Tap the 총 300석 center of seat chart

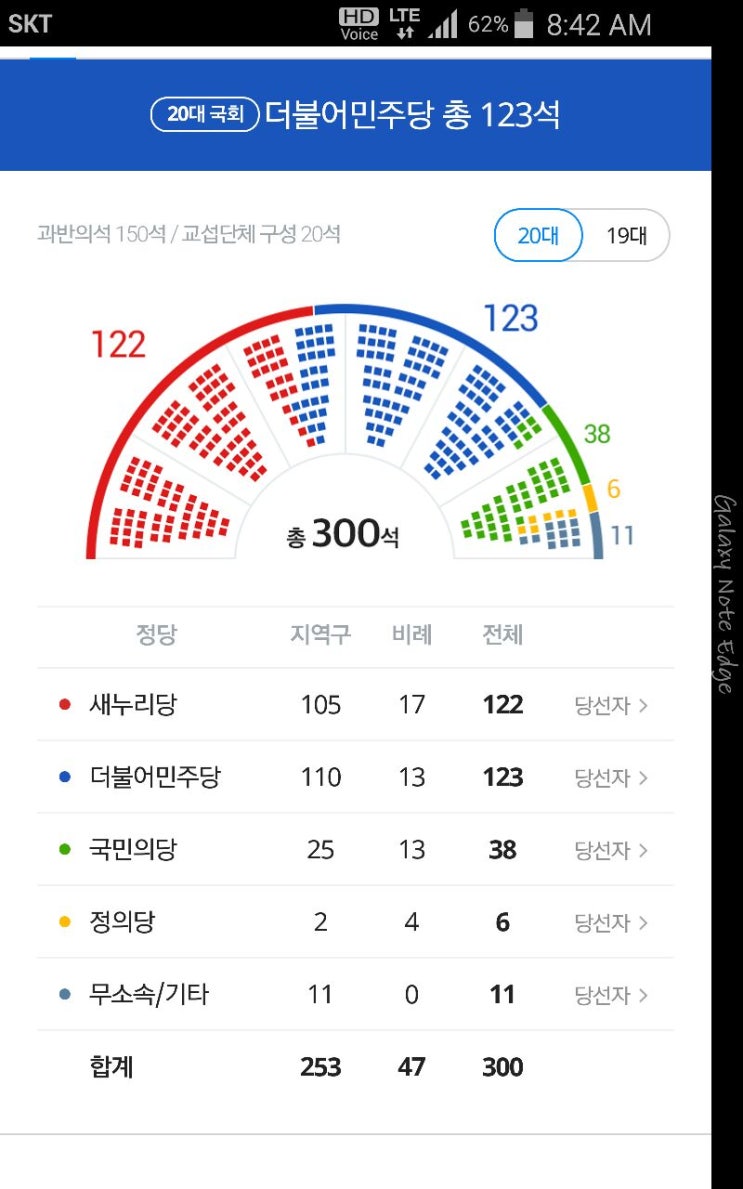pos(343,534)
